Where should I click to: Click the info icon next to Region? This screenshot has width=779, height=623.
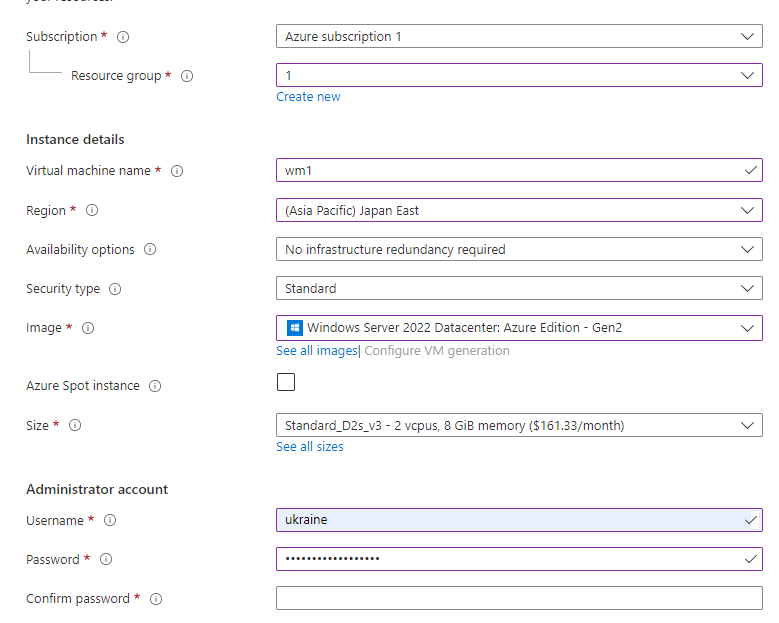[92, 211]
